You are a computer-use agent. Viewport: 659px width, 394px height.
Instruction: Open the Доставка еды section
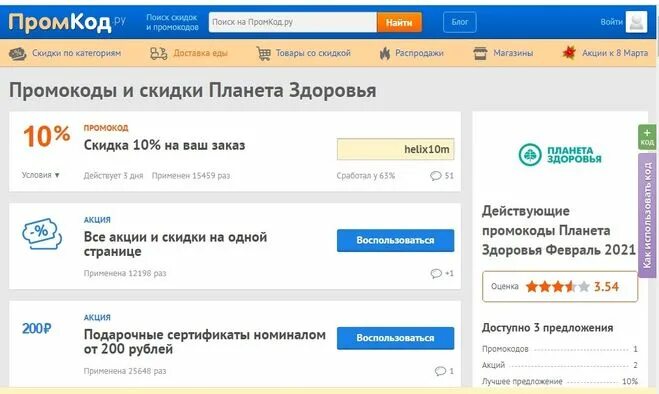coord(200,53)
